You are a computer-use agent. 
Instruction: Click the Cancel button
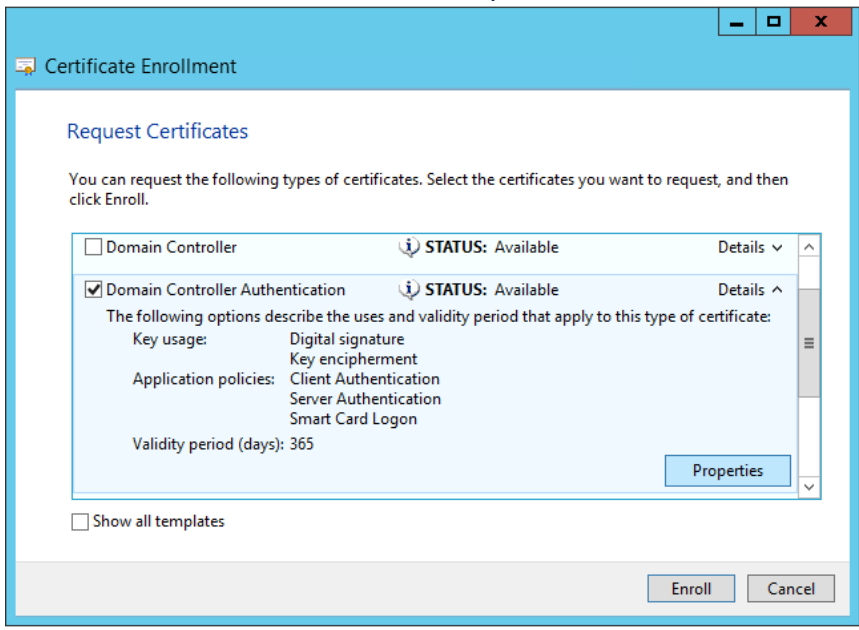coord(791,588)
